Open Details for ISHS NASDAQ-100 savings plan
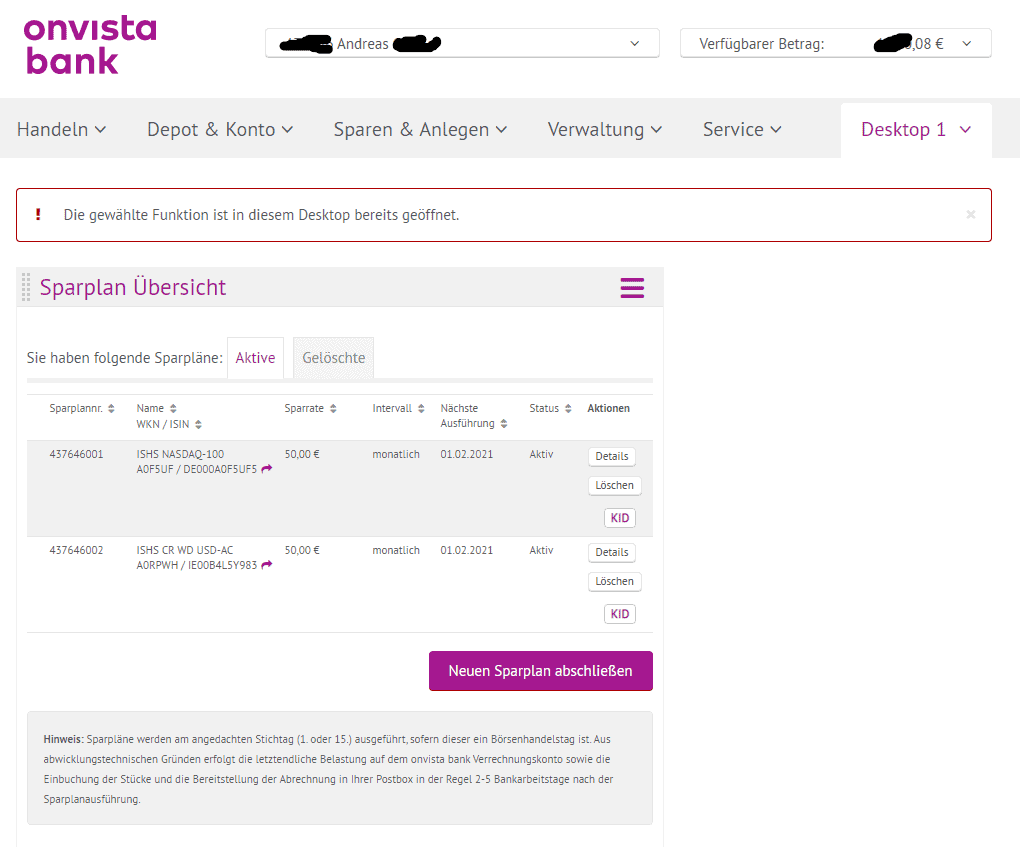Viewport: 1020px width, 847px height. [611, 456]
